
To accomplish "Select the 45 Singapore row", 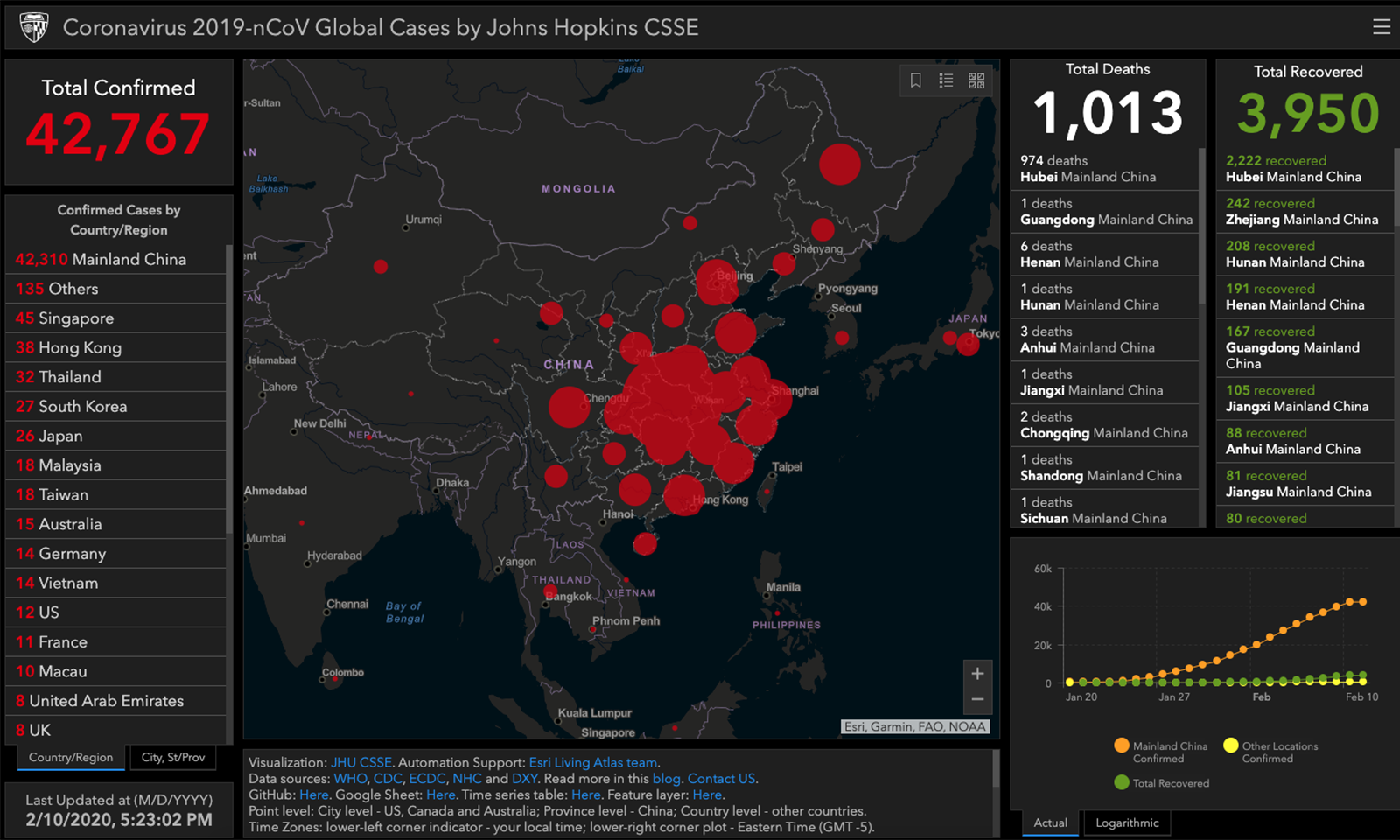I will (x=115, y=318).
